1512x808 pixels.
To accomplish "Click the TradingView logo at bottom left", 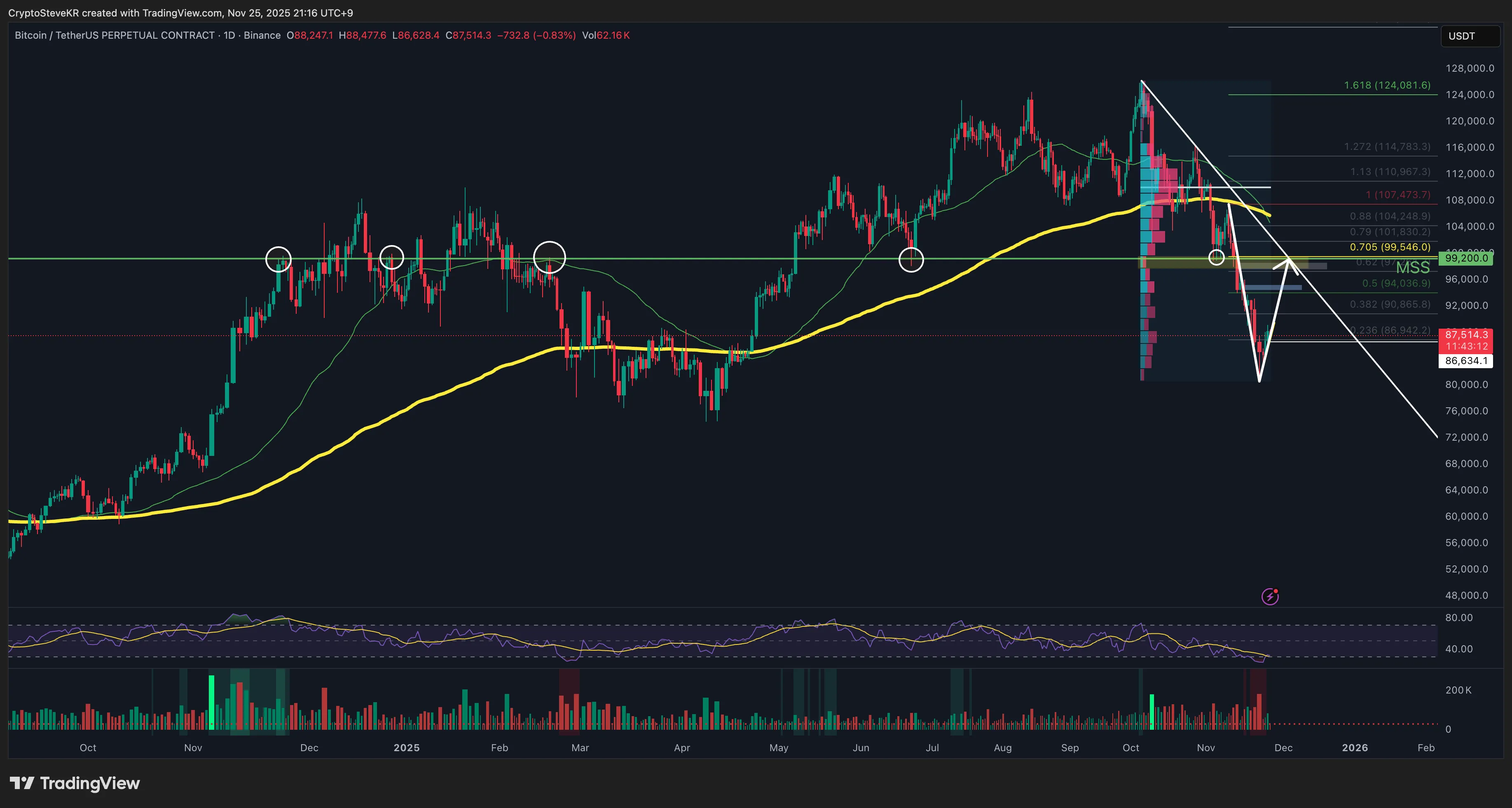I will 75,783.
